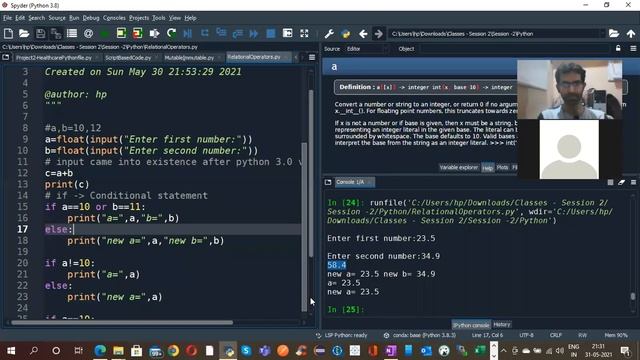Go forward to next directory
The image size is (640, 360).
click(x=379, y=34)
